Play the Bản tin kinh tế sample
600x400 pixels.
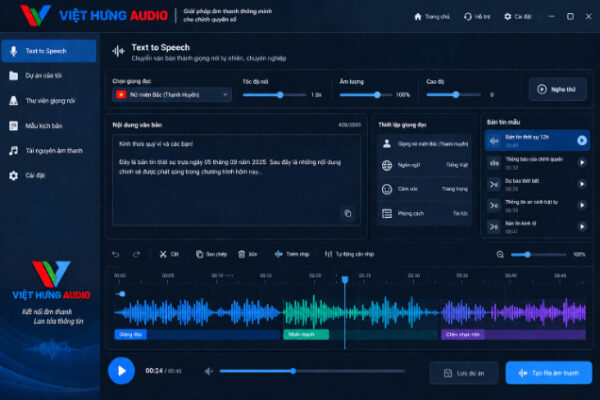(582, 227)
